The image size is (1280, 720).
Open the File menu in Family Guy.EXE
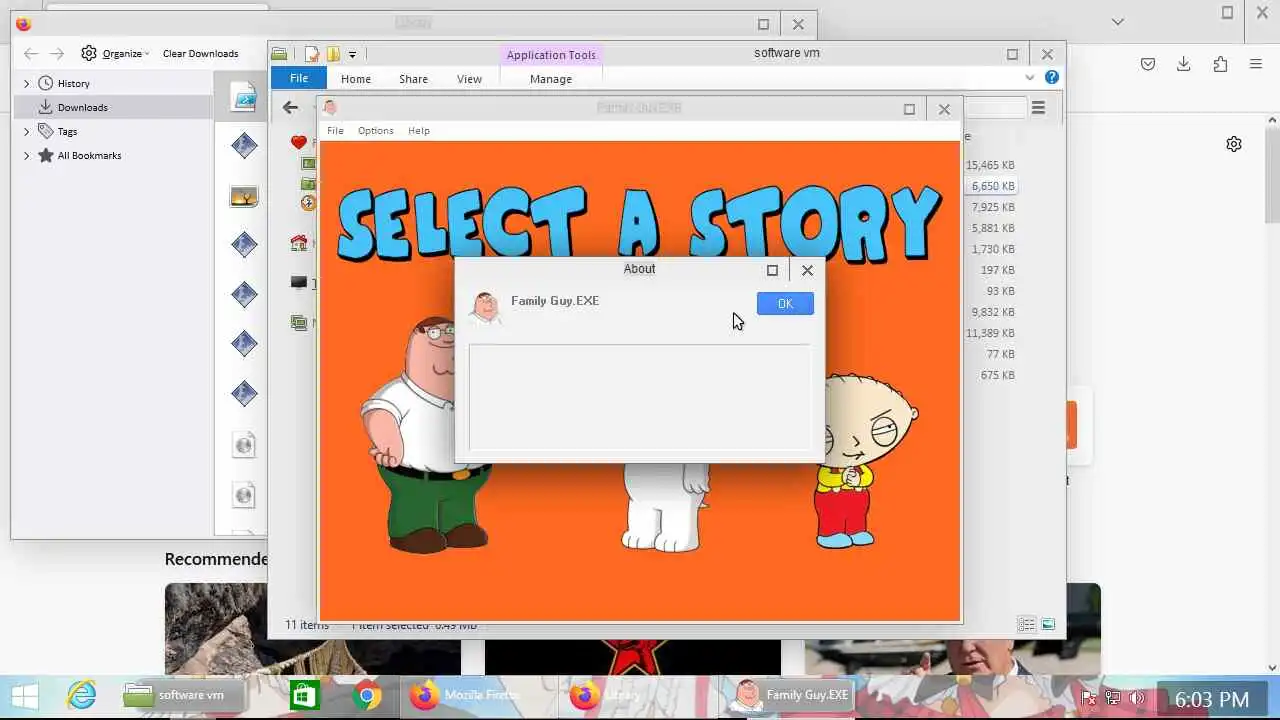tap(335, 131)
